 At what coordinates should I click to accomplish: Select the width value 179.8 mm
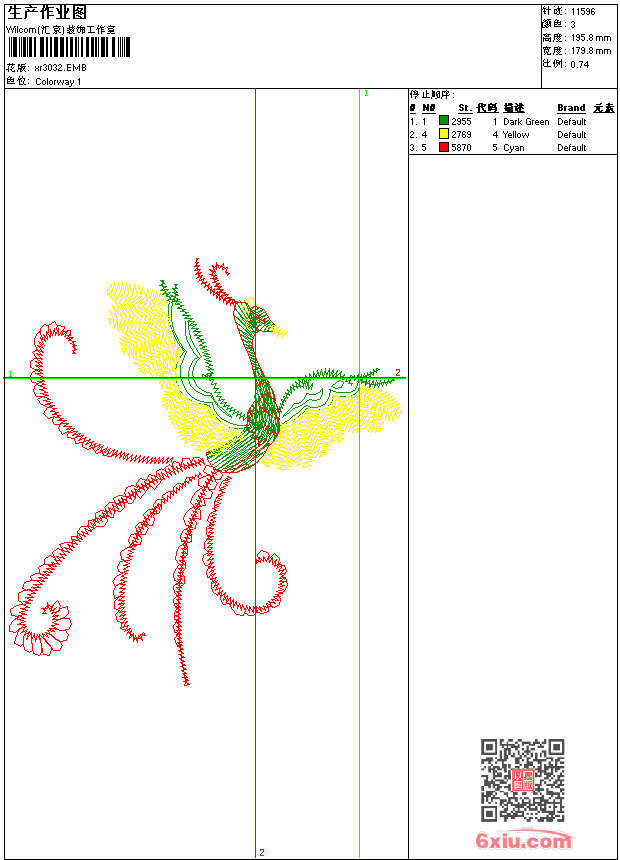pyautogui.click(x=591, y=51)
